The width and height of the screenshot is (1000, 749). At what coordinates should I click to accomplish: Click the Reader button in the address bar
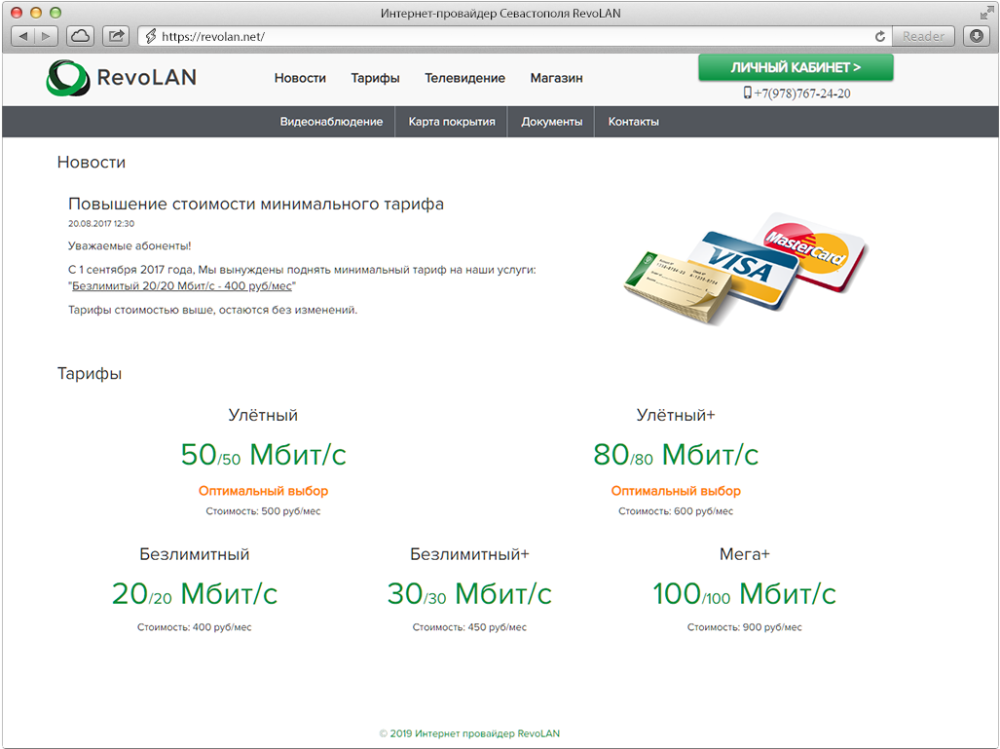pos(923,36)
